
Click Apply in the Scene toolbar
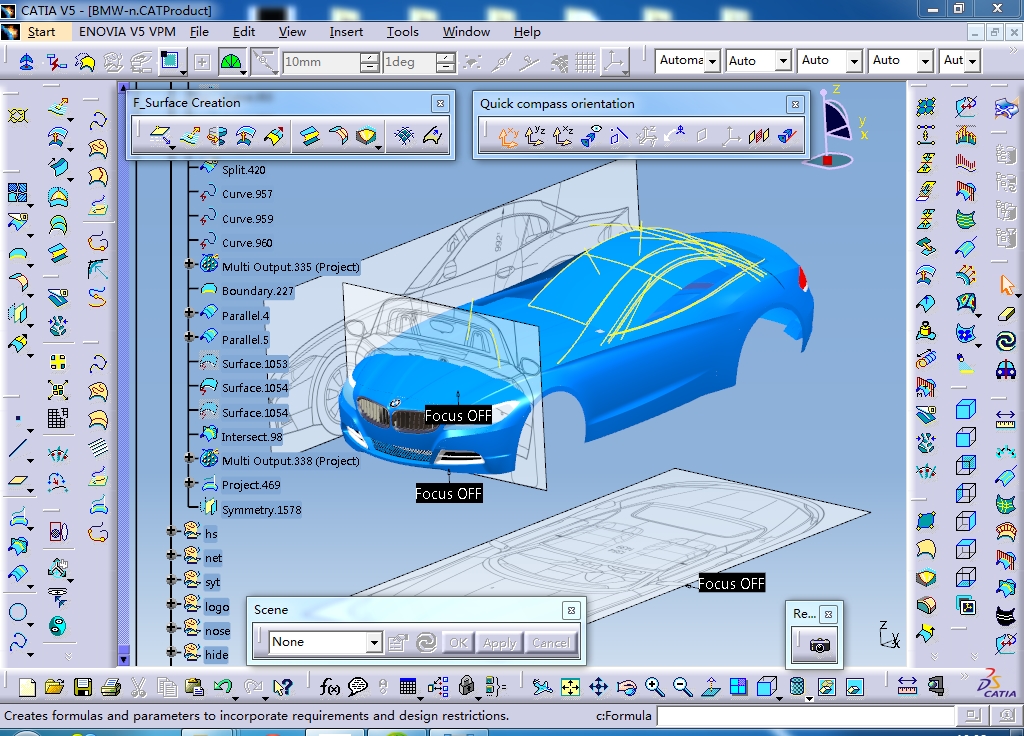click(x=500, y=643)
